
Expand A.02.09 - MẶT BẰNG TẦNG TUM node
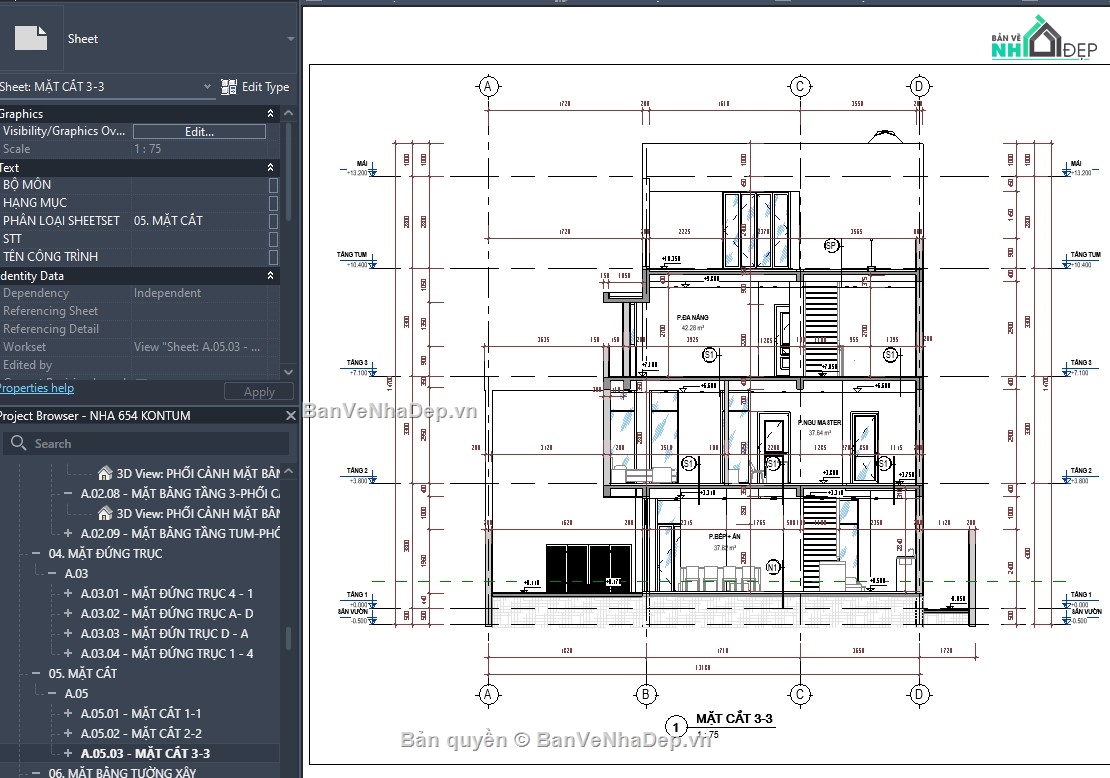click(x=68, y=533)
